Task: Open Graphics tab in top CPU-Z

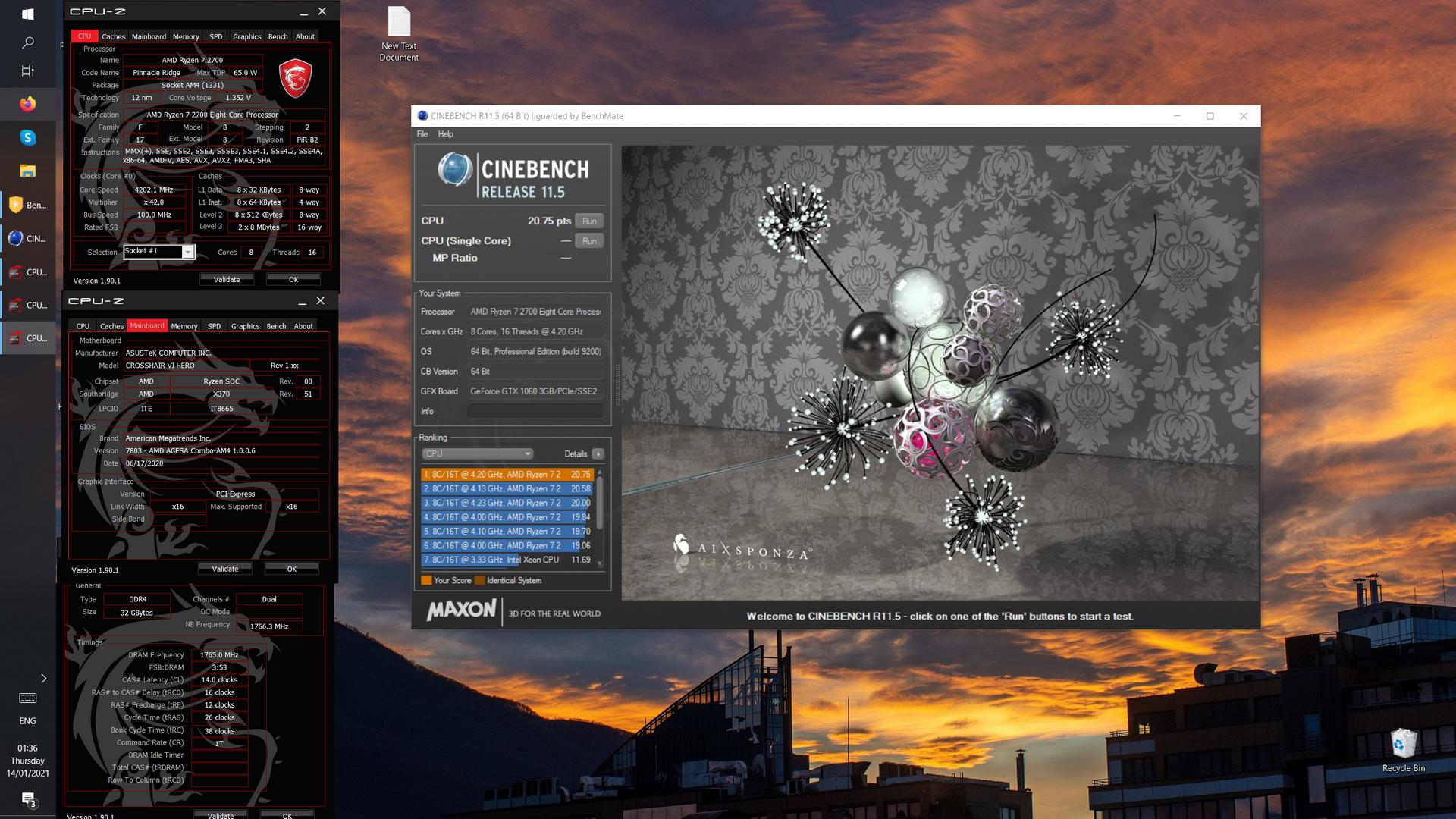Action: pyautogui.click(x=247, y=36)
